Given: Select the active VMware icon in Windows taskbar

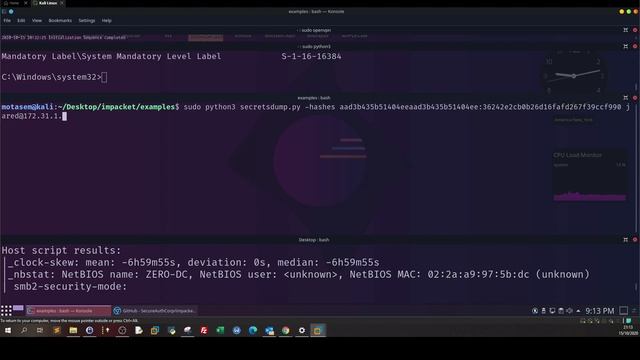Looking at the screenshot, I should pos(318,331).
